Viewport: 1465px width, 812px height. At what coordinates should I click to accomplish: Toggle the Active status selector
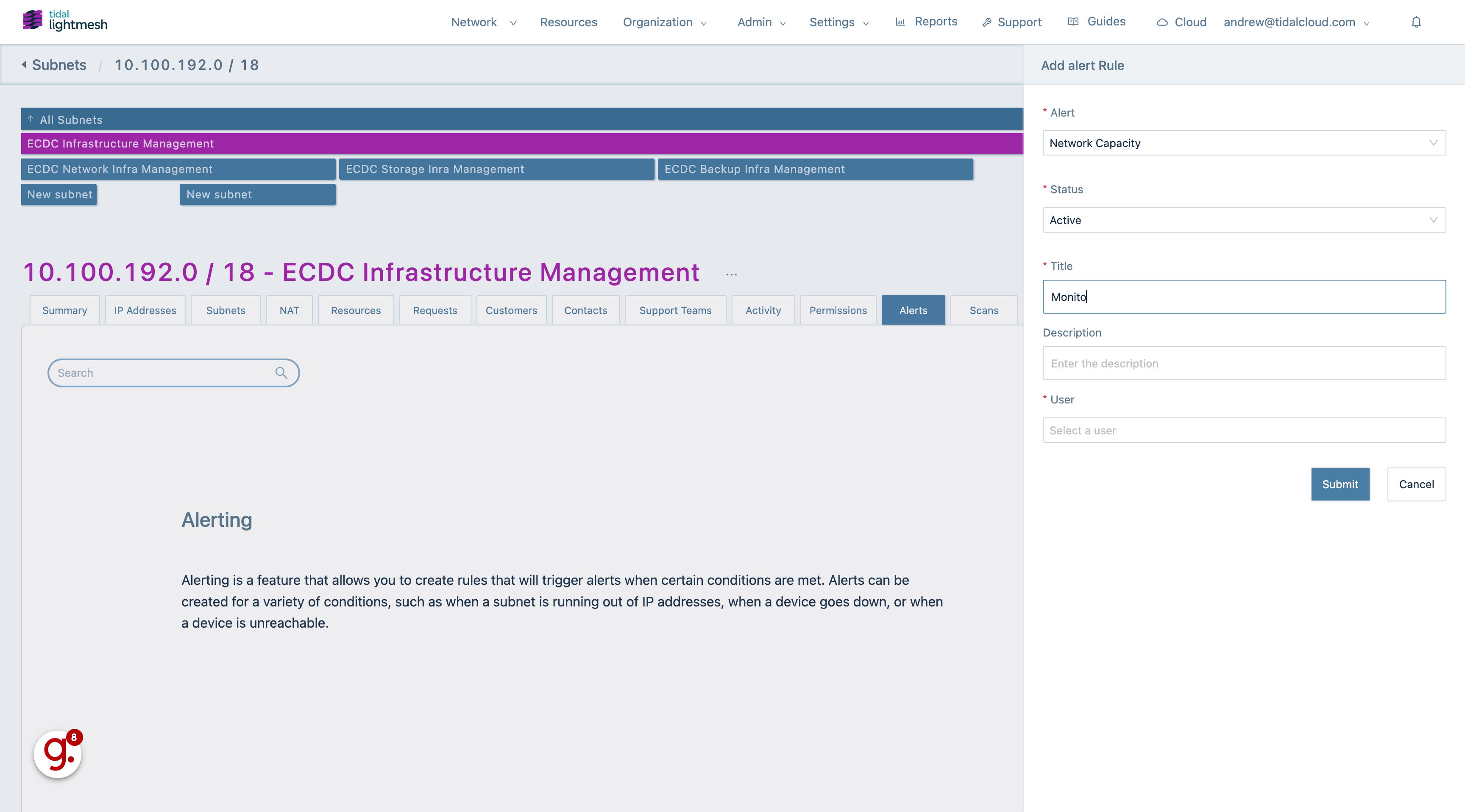click(1244, 220)
